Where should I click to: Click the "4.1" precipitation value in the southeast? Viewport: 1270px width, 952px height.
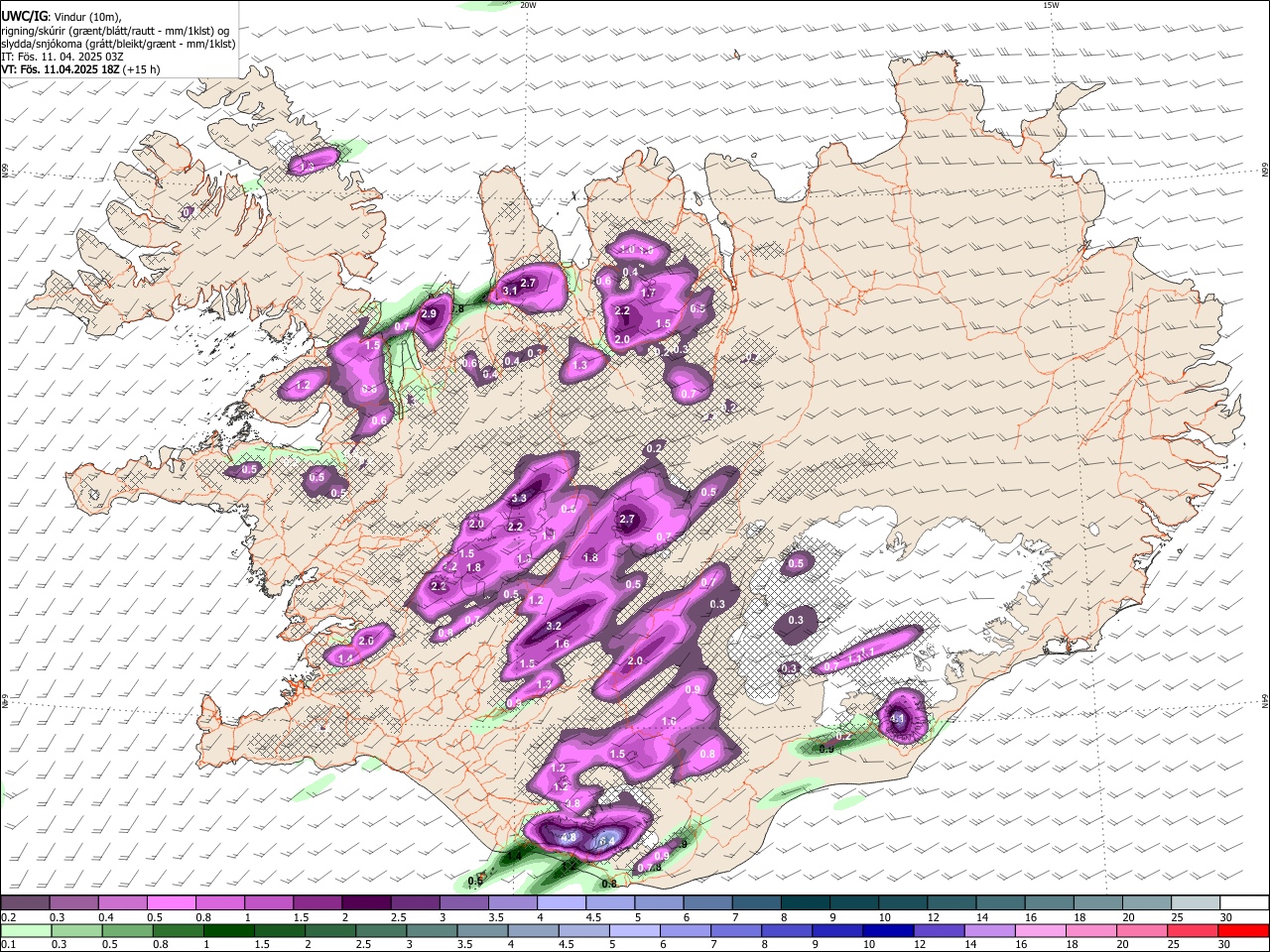pyautogui.click(x=898, y=719)
